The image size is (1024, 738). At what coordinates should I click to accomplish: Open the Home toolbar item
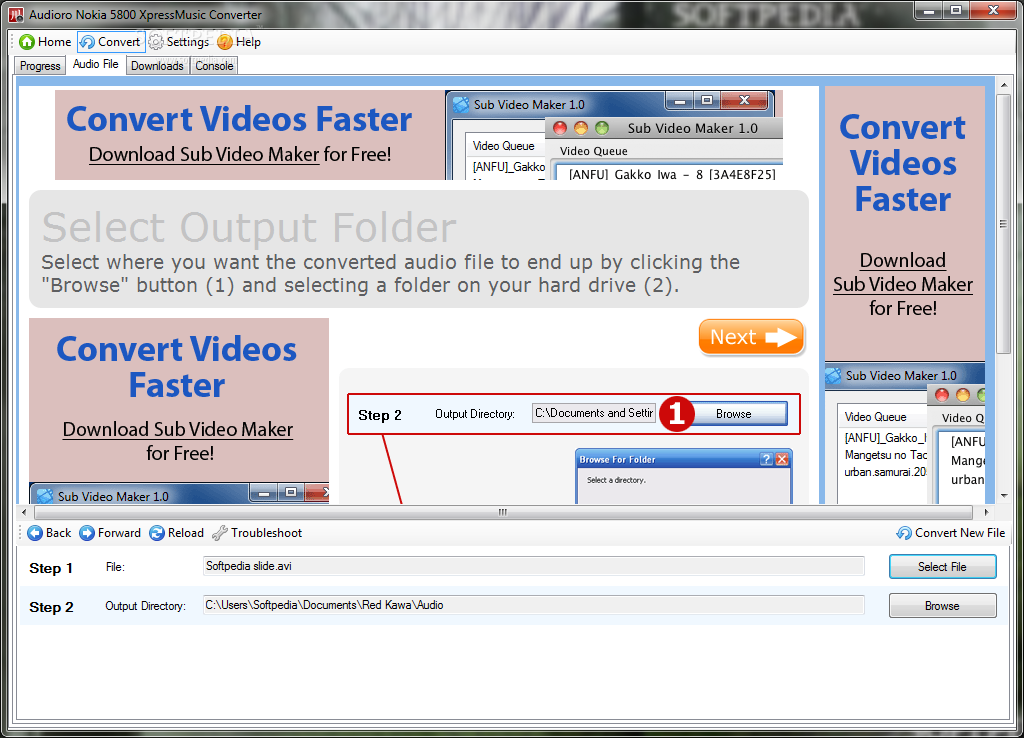[x=45, y=42]
